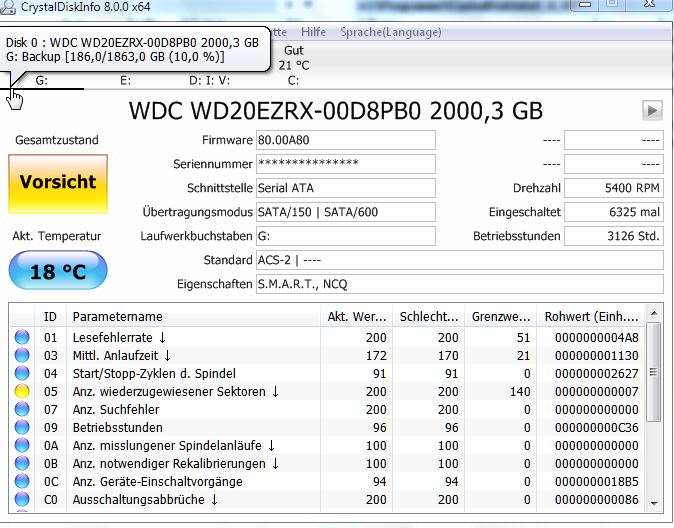Click the Firmware field 80.00A80

point(346,140)
